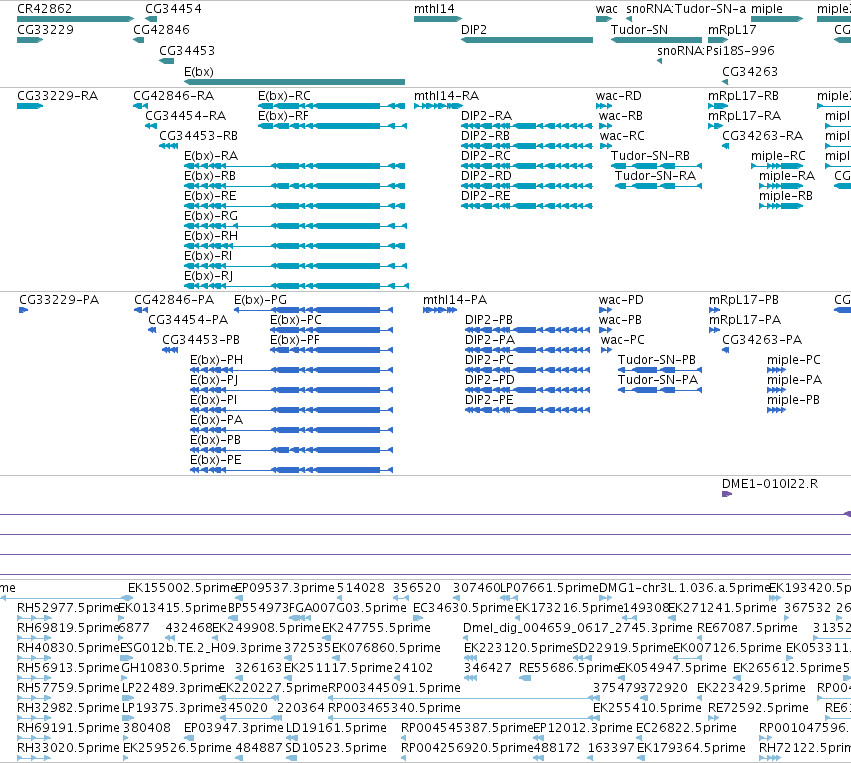This screenshot has height=763, width=851.
Task: Select protein E(bx)-PC
Action: (x=332, y=330)
